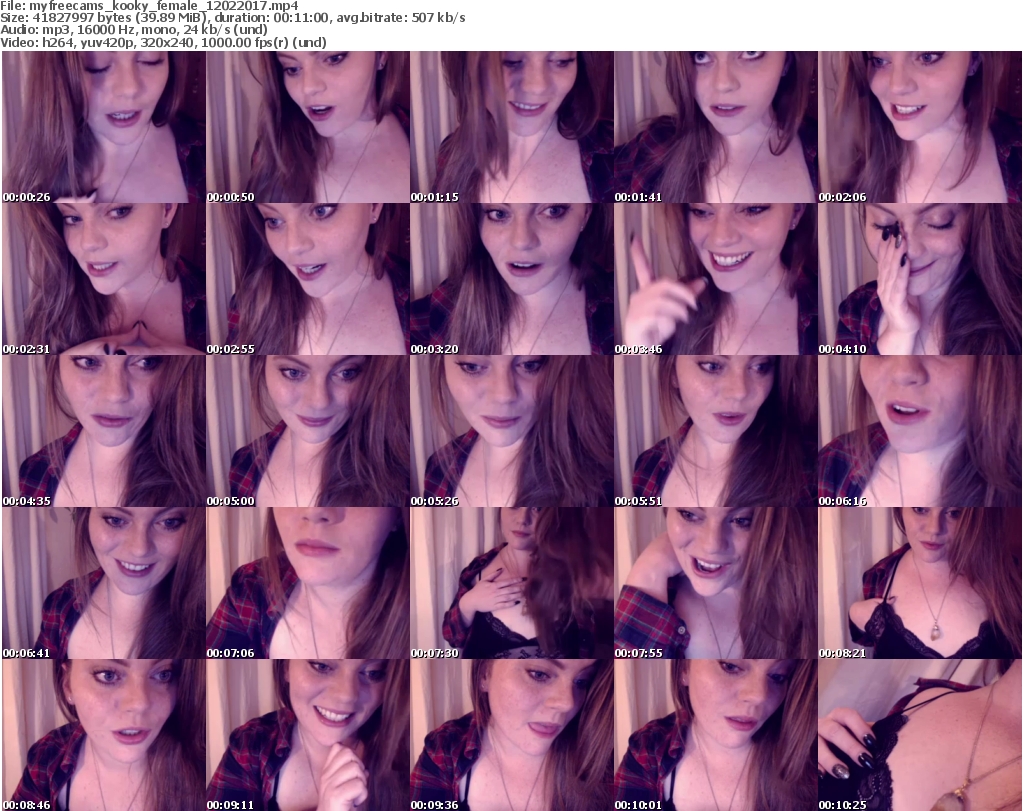Screen dimensions: 1024x811
Task: Select the thumbnail frame timestamped 00:02:31
Action: 104,279
